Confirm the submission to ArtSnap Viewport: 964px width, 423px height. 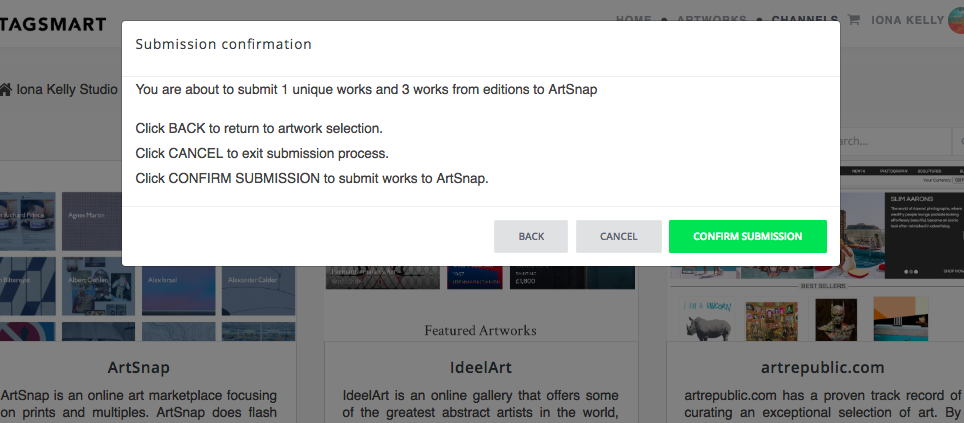[748, 237]
